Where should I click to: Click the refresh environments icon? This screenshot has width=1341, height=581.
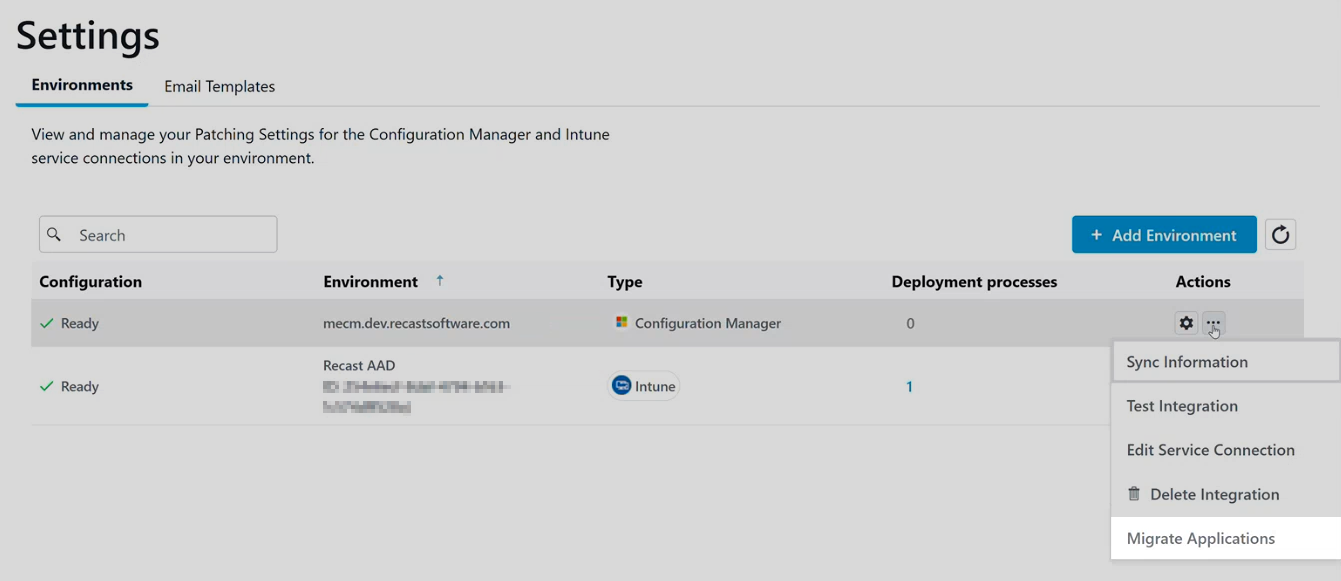(1280, 235)
